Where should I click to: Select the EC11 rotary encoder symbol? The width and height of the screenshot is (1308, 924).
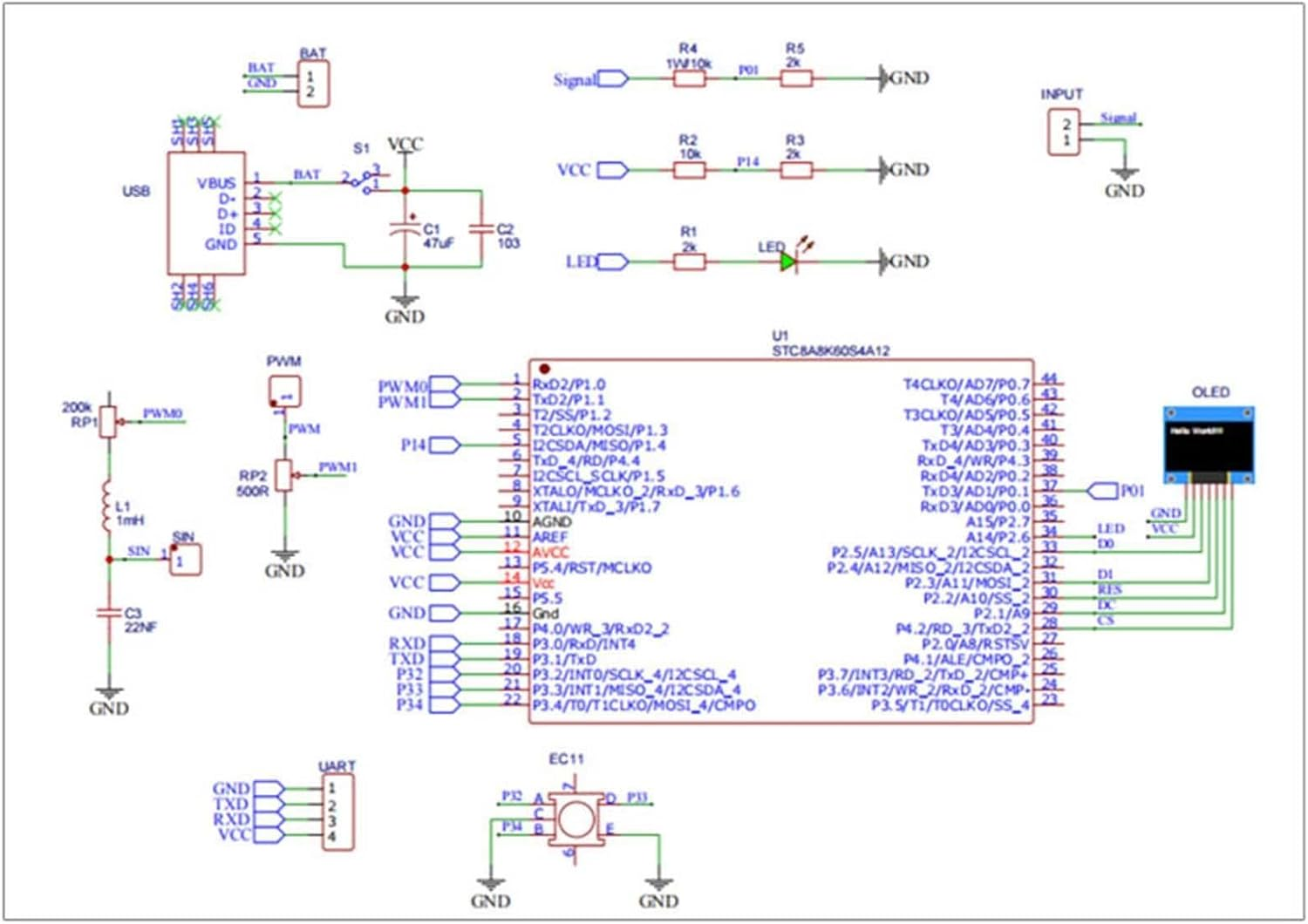pos(576,819)
